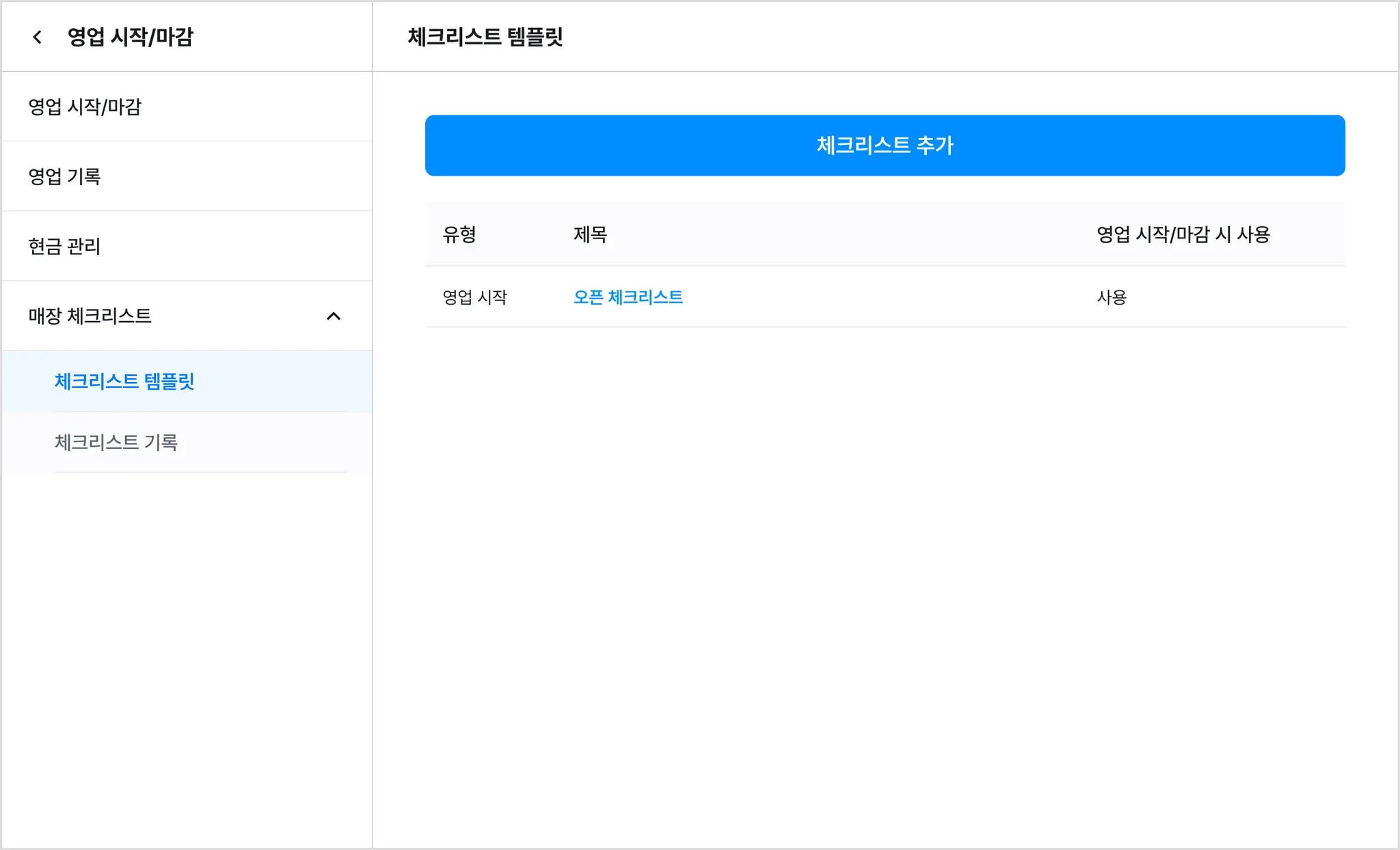Open the 오픈 체크리스트 link

[x=628, y=297]
